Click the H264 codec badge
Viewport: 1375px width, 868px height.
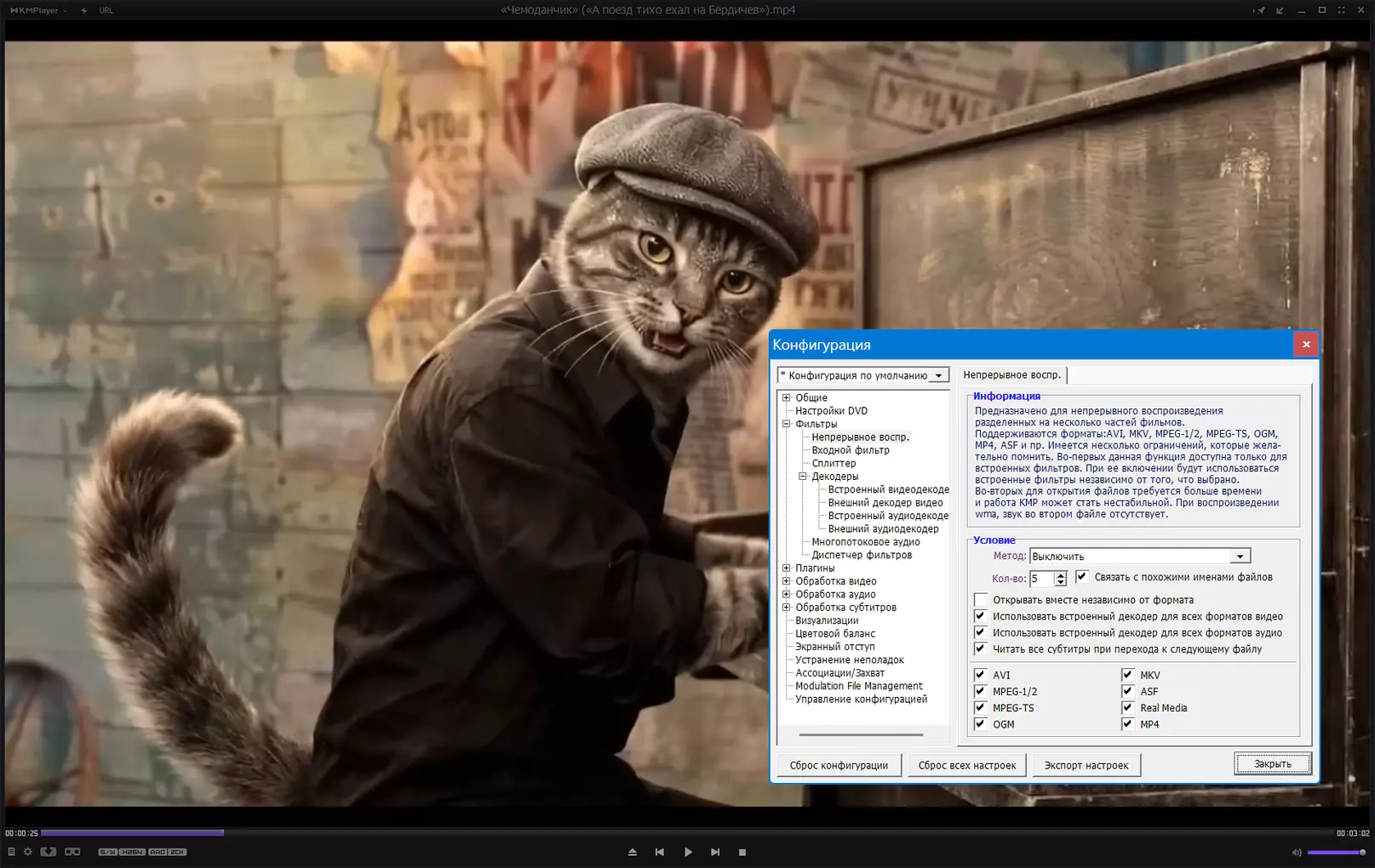132,852
